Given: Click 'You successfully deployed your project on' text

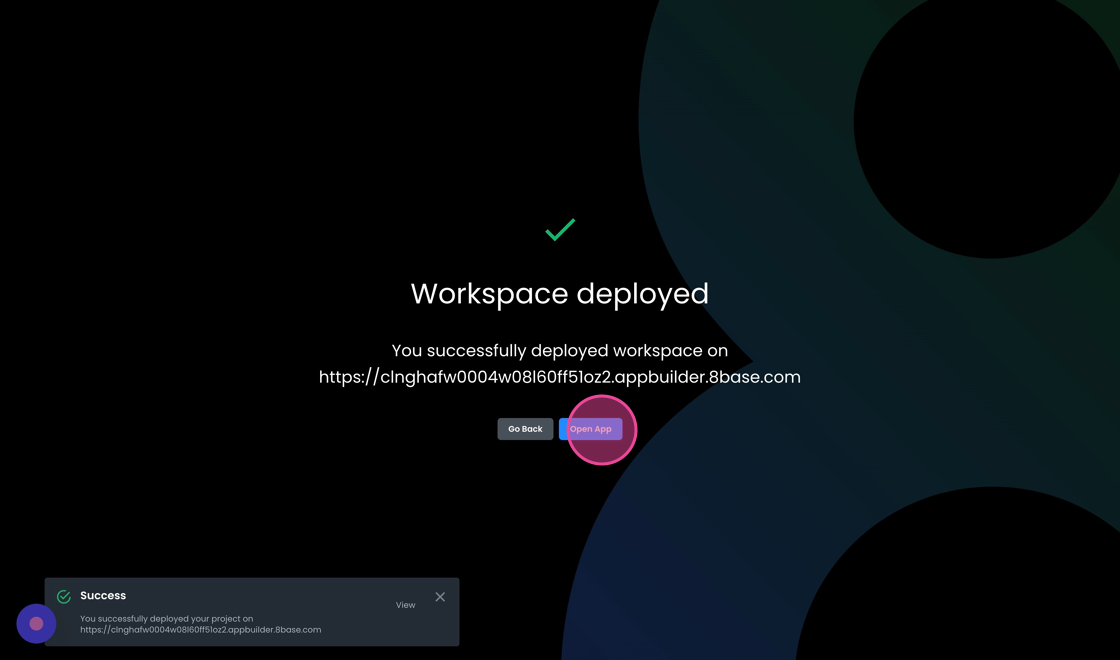Looking at the screenshot, I should tap(166, 619).
